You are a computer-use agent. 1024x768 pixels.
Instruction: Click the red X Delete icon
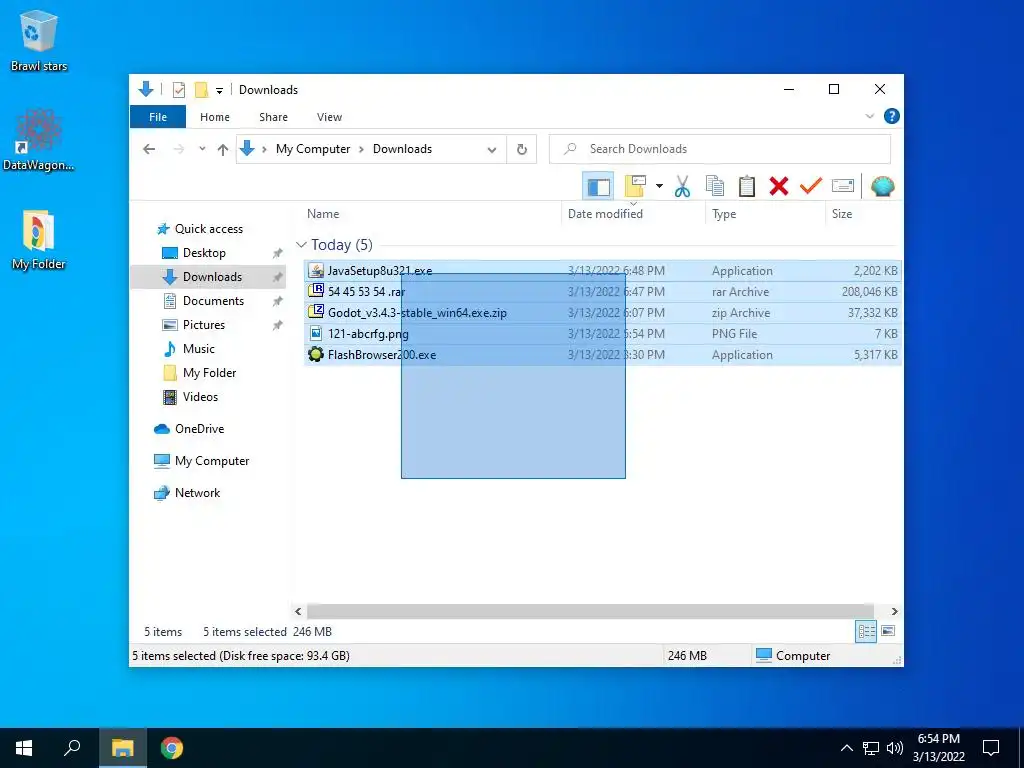778,187
